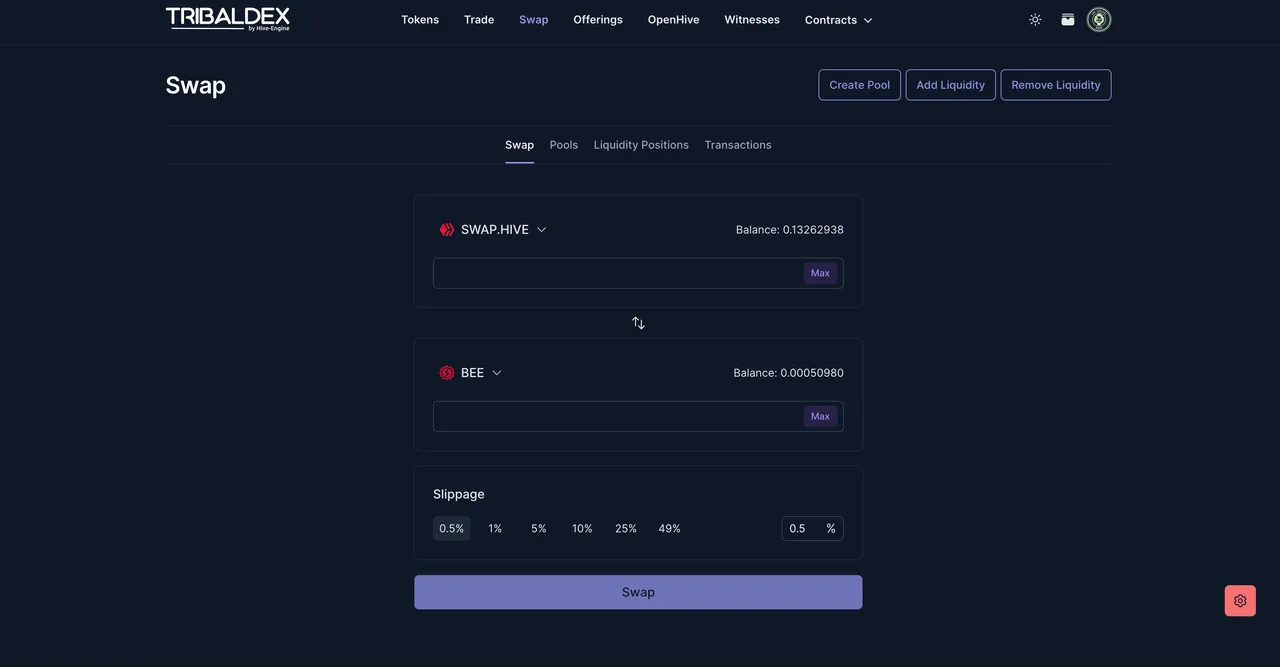This screenshot has width=1280, height=667.
Task: Switch to the Transactions tab
Action: click(x=738, y=145)
